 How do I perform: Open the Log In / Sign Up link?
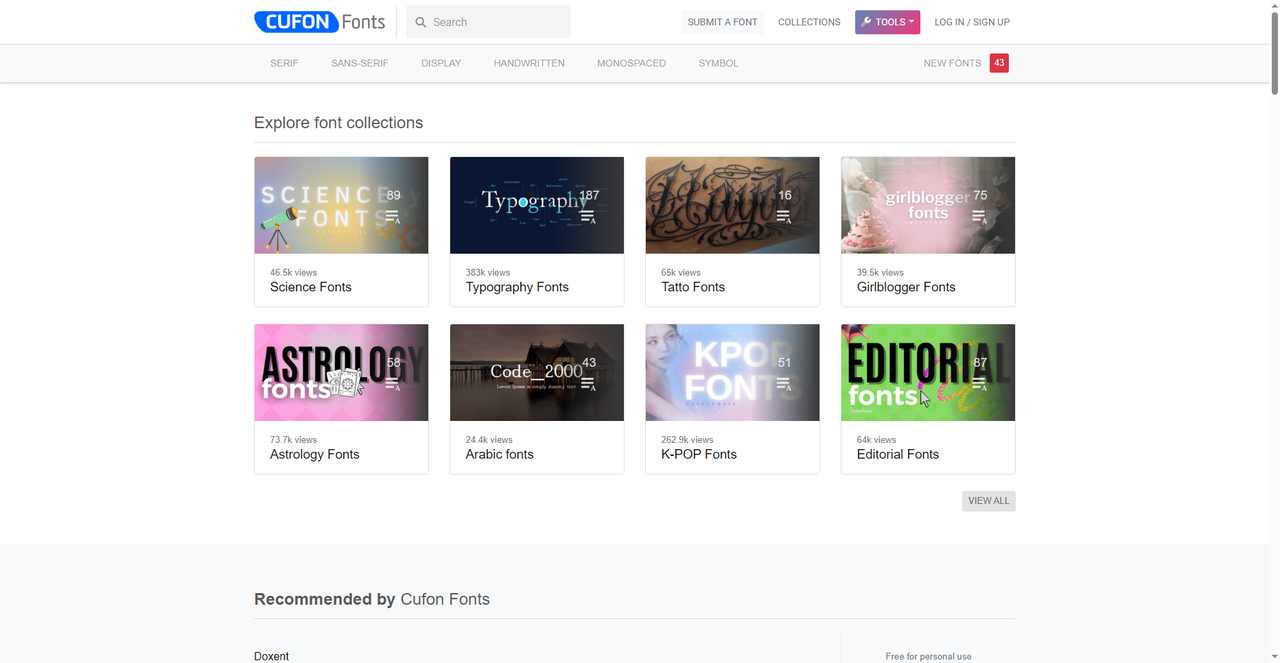coord(971,22)
